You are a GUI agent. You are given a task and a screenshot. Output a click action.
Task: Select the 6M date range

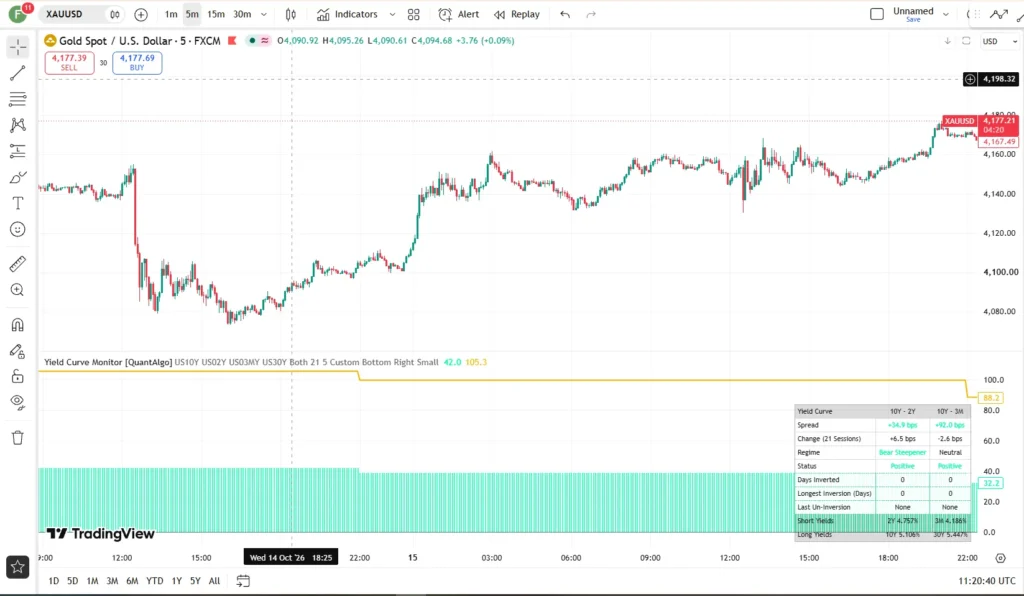[x=132, y=580]
